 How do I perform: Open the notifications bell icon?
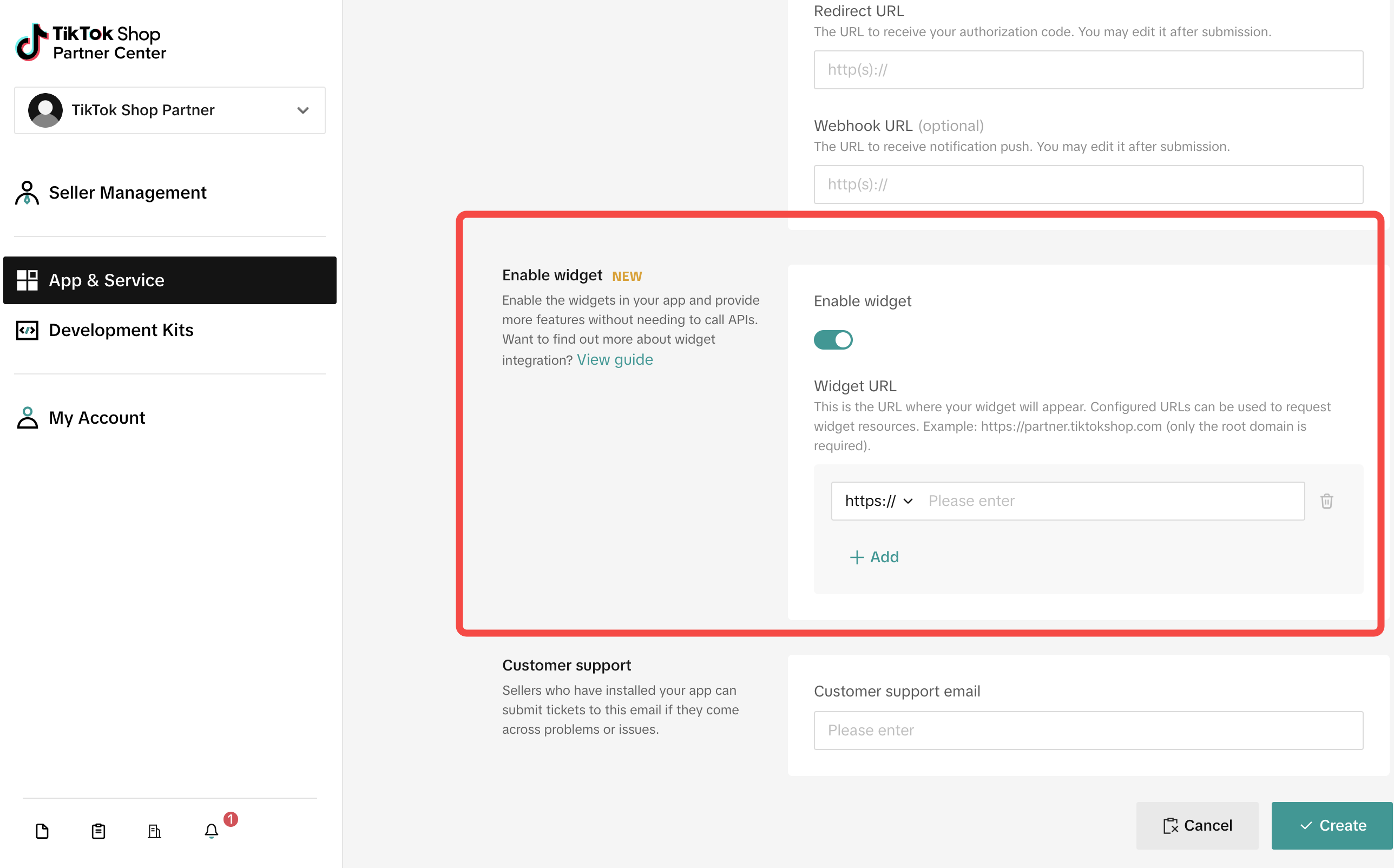pos(211,831)
